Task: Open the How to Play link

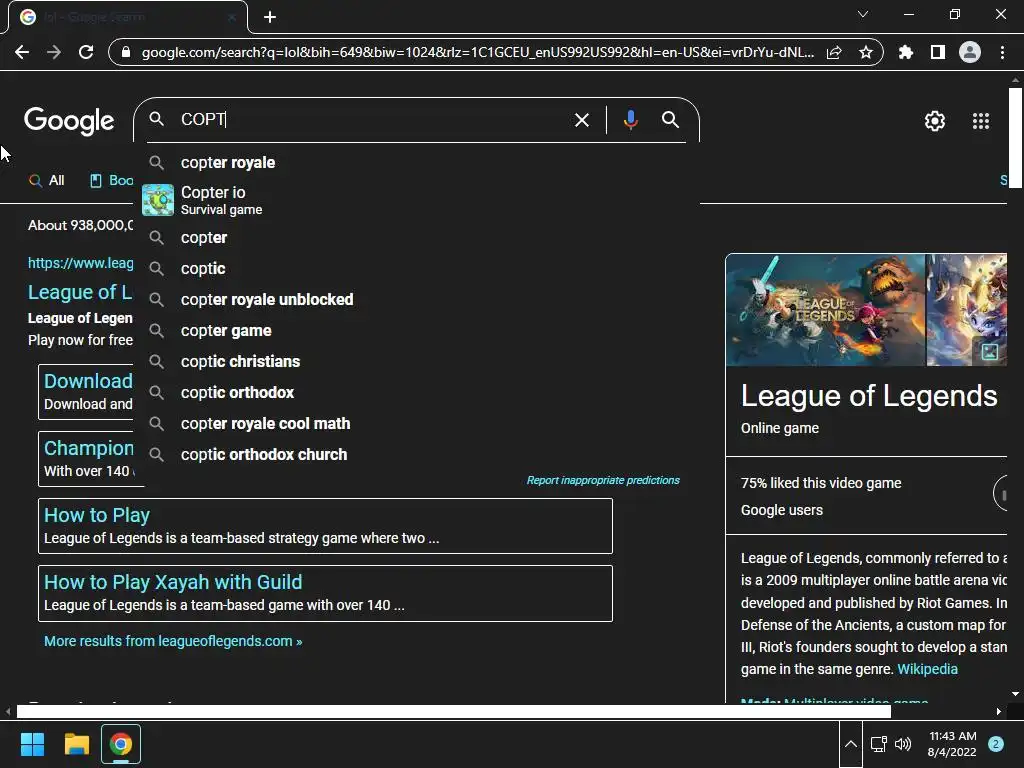Action: (97, 515)
